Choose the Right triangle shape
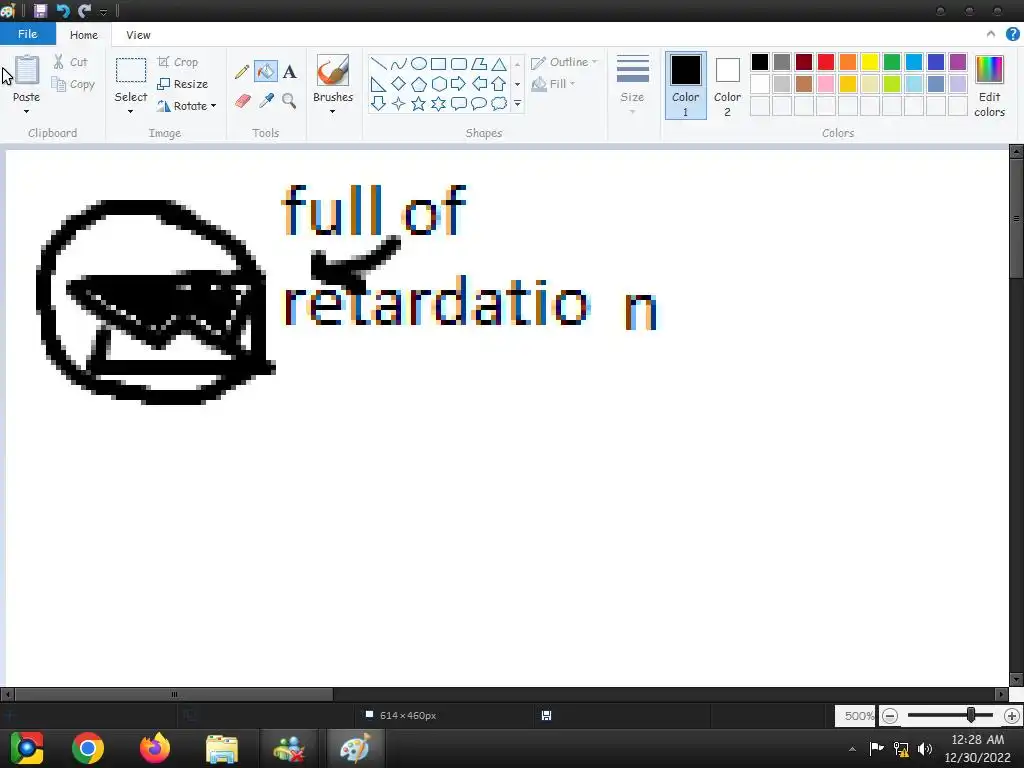1024x768 pixels. [x=378, y=84]
